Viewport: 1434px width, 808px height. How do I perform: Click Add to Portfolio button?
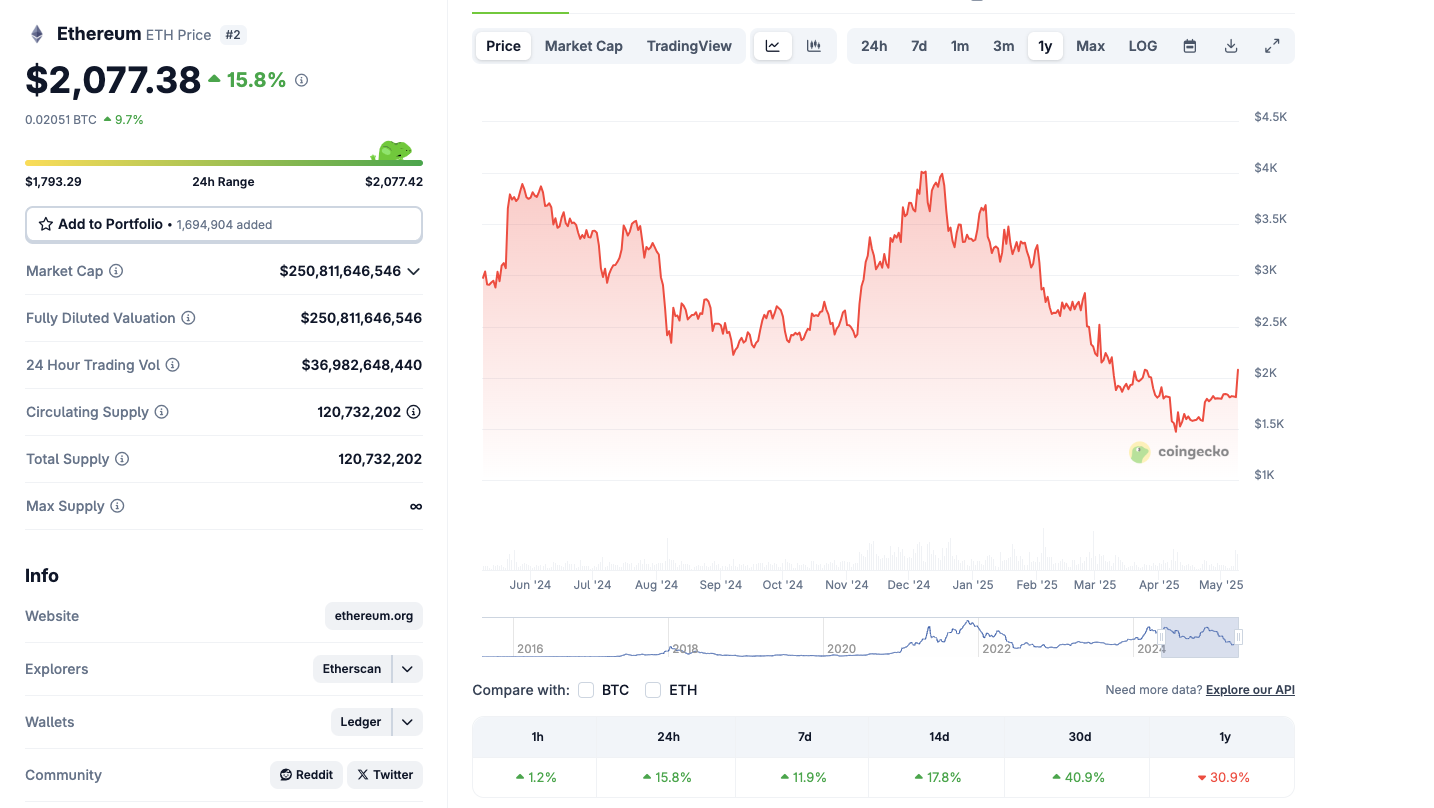[224, 224]
